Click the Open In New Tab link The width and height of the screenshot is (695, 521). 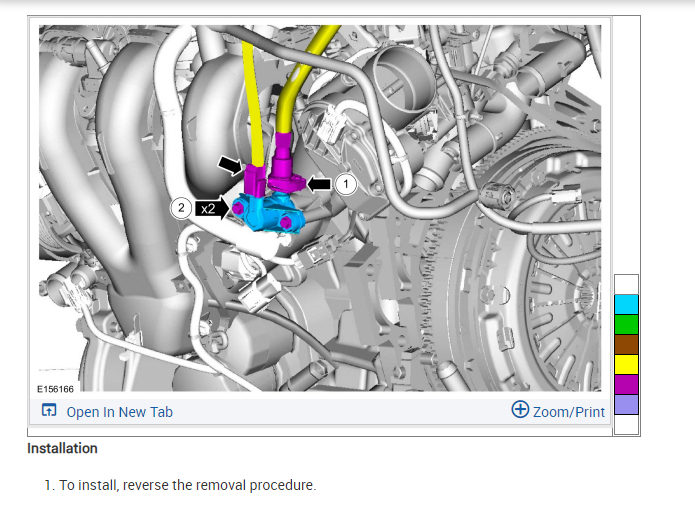(119, 412)
